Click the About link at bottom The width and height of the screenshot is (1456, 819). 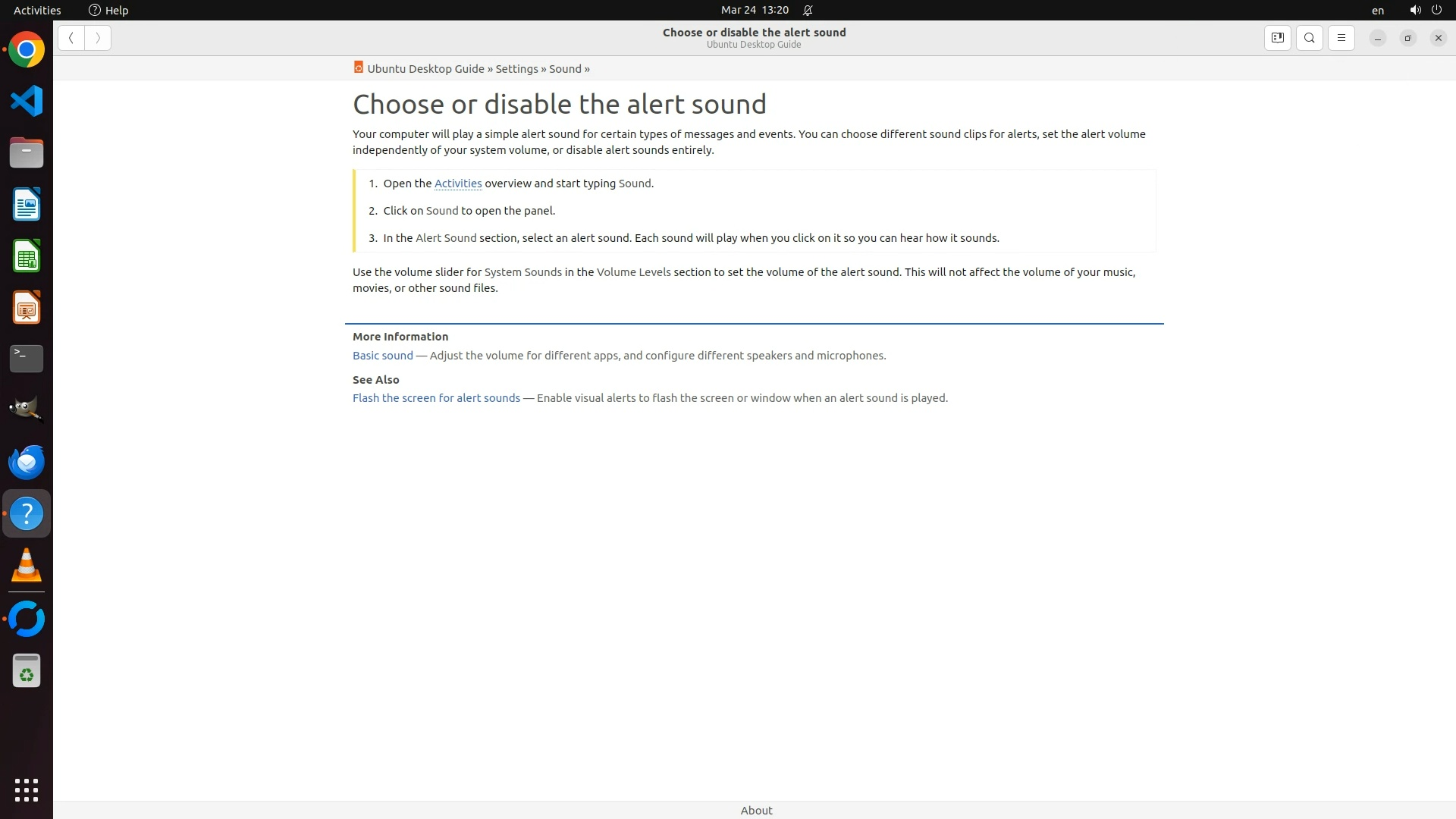(x=756, y=810)
